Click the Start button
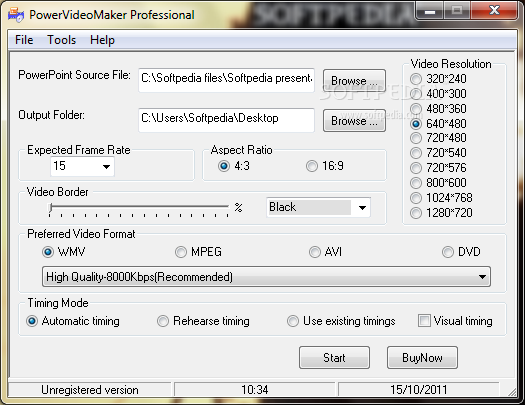The height and width of the screenshot is (405, 525). [334, 358]
